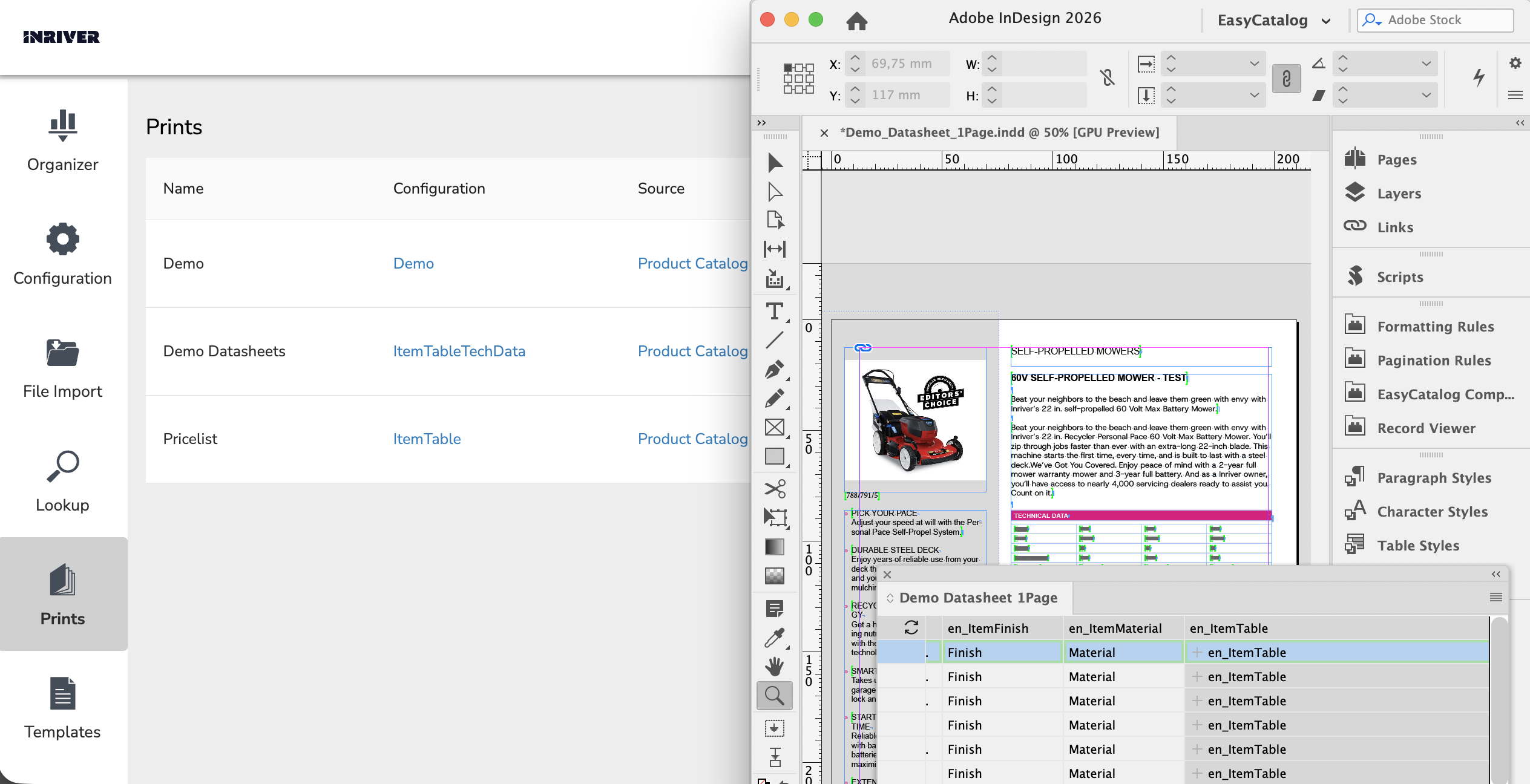Select the Demo_Datasheet_1Page.indd document tab
This screenshot has height=784, width=1530.
(x=999, y=132)
